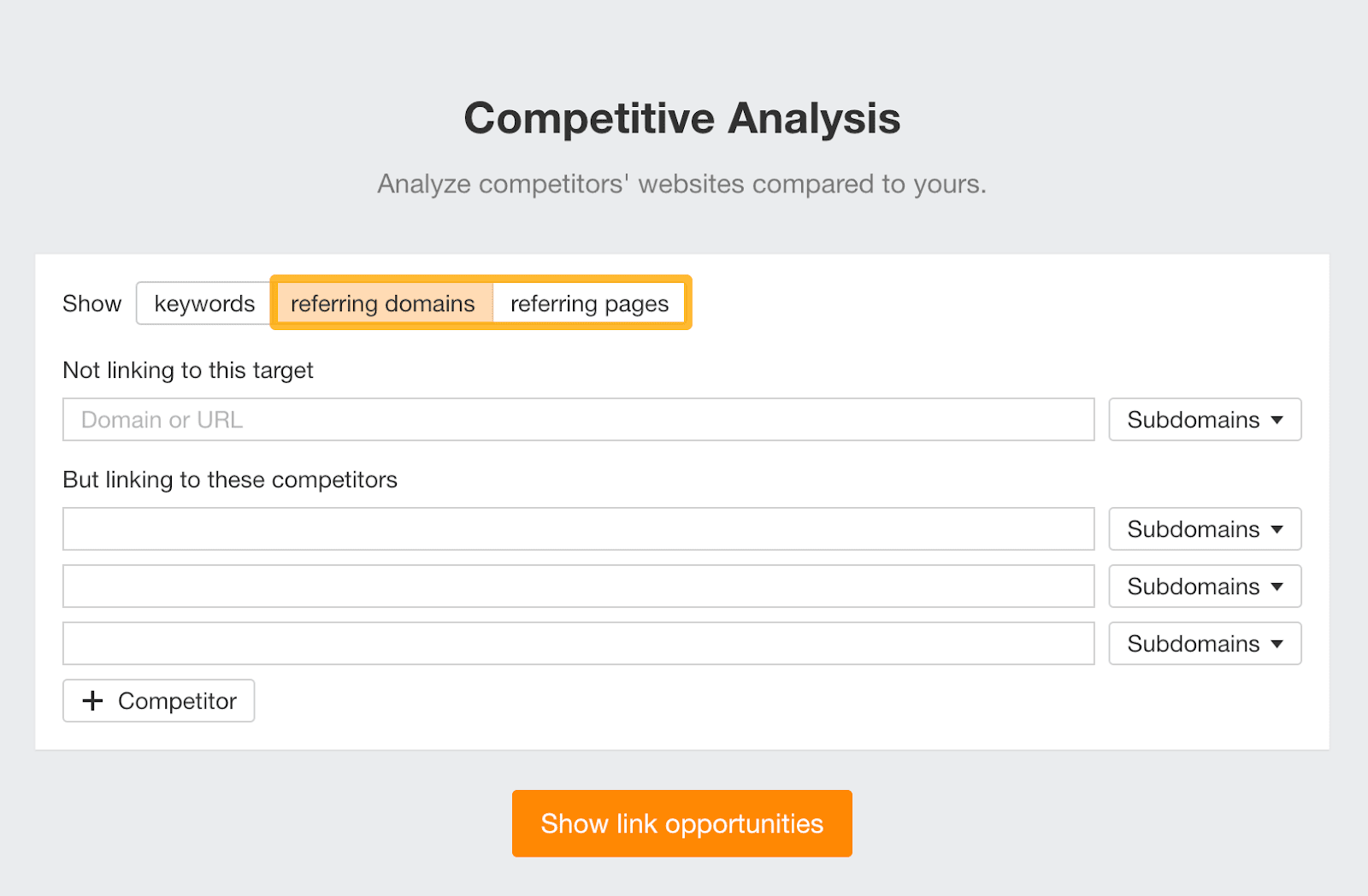Add another competitor with the Competitor button
The image size is (1368, 896).
[158, 701]
